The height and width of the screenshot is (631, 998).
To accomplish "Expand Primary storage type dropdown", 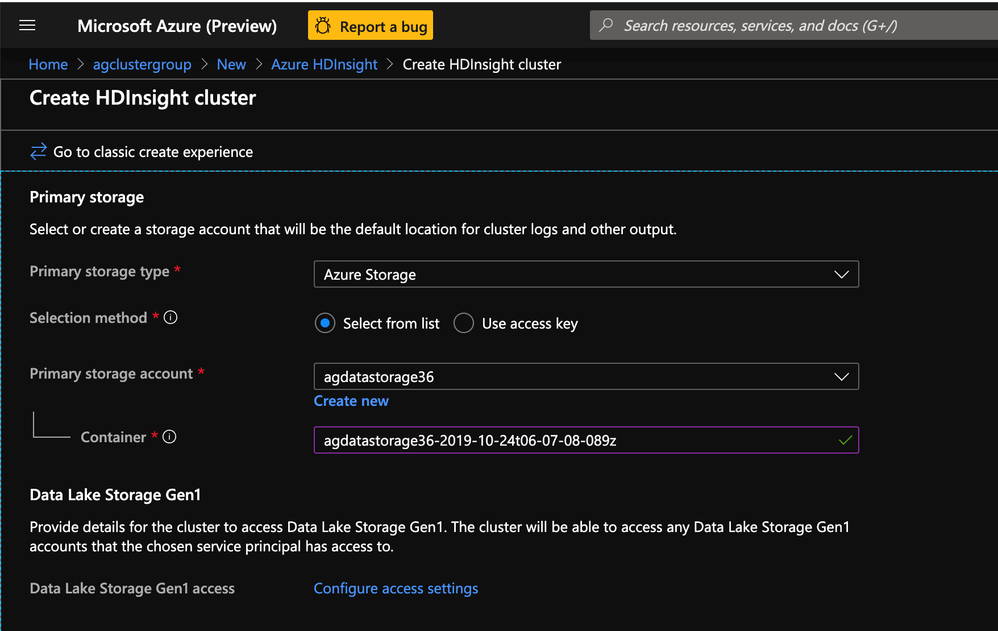I will point(842,275).
